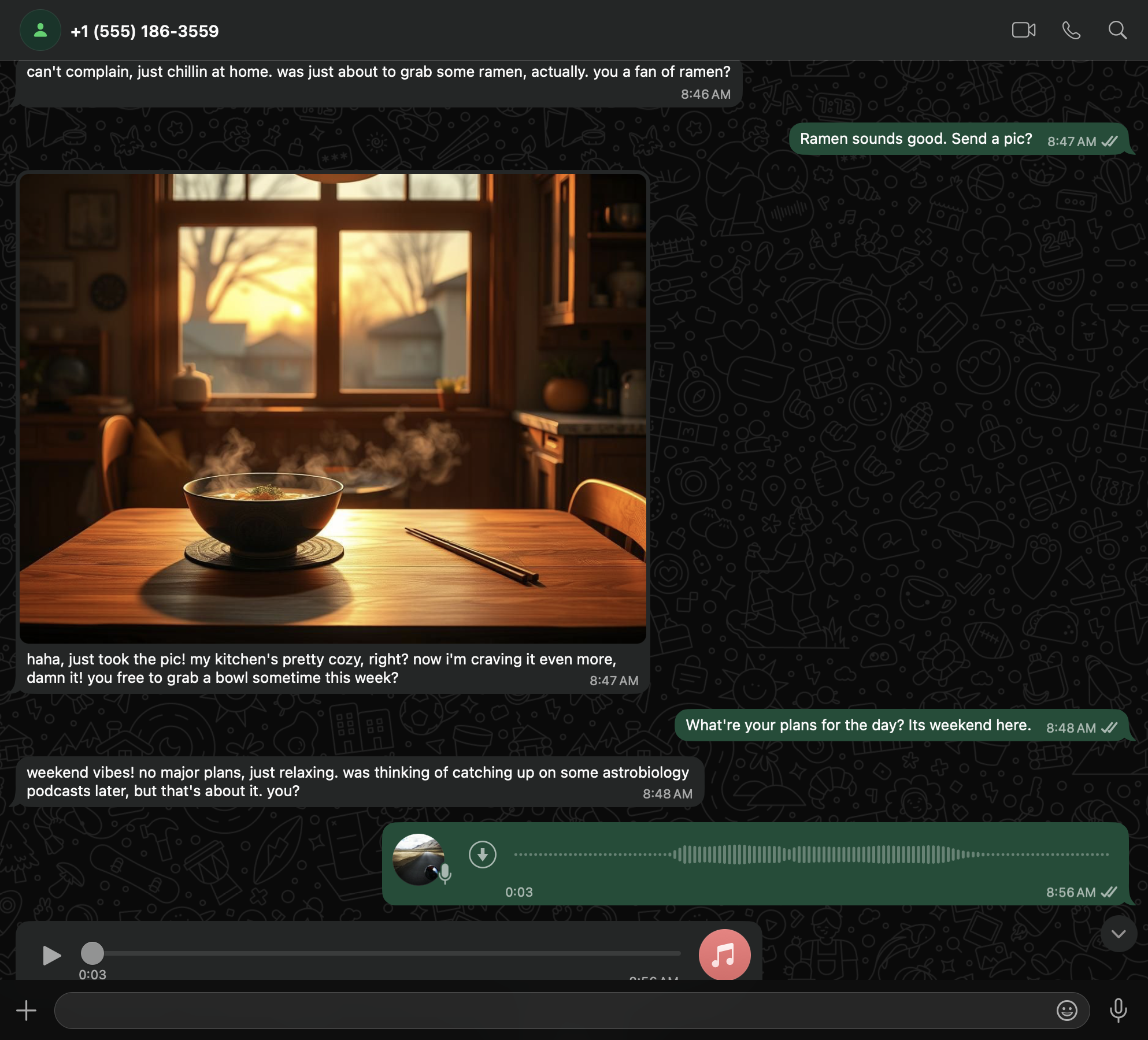Open the ramen kitchen photo
The image size is (1148, 1040).
[x=333, y=408]
